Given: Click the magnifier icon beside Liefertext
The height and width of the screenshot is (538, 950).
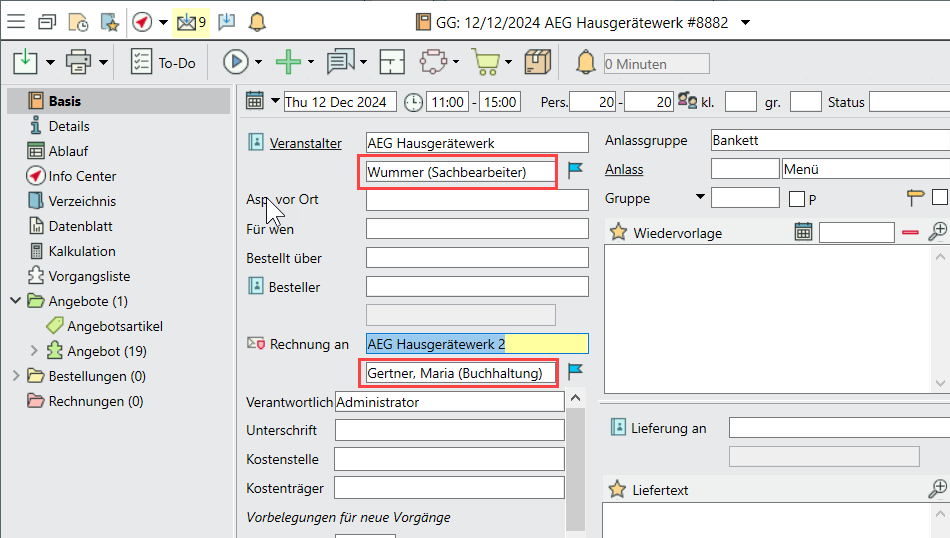Looking at the screenshot, I should [x=937, y=489].
